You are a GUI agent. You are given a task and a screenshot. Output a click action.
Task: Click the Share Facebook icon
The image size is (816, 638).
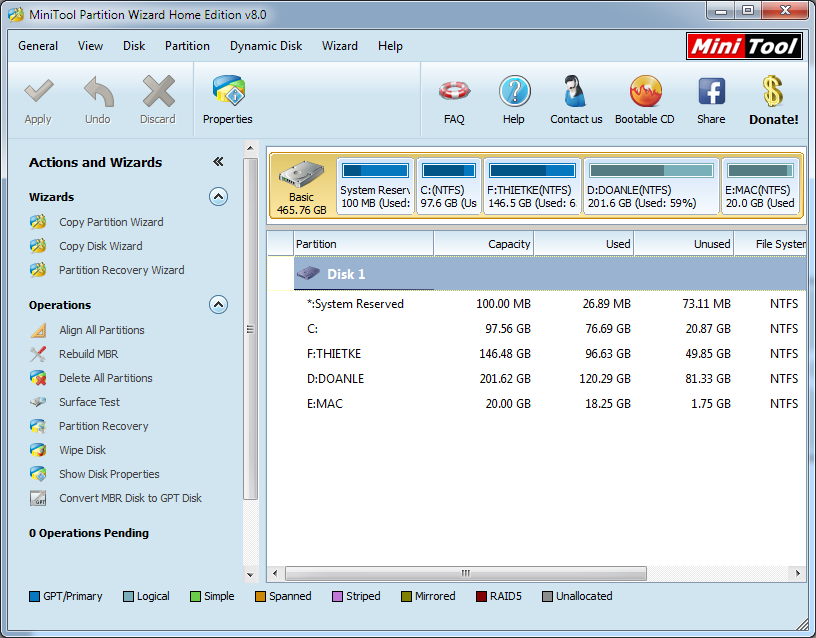711,91
